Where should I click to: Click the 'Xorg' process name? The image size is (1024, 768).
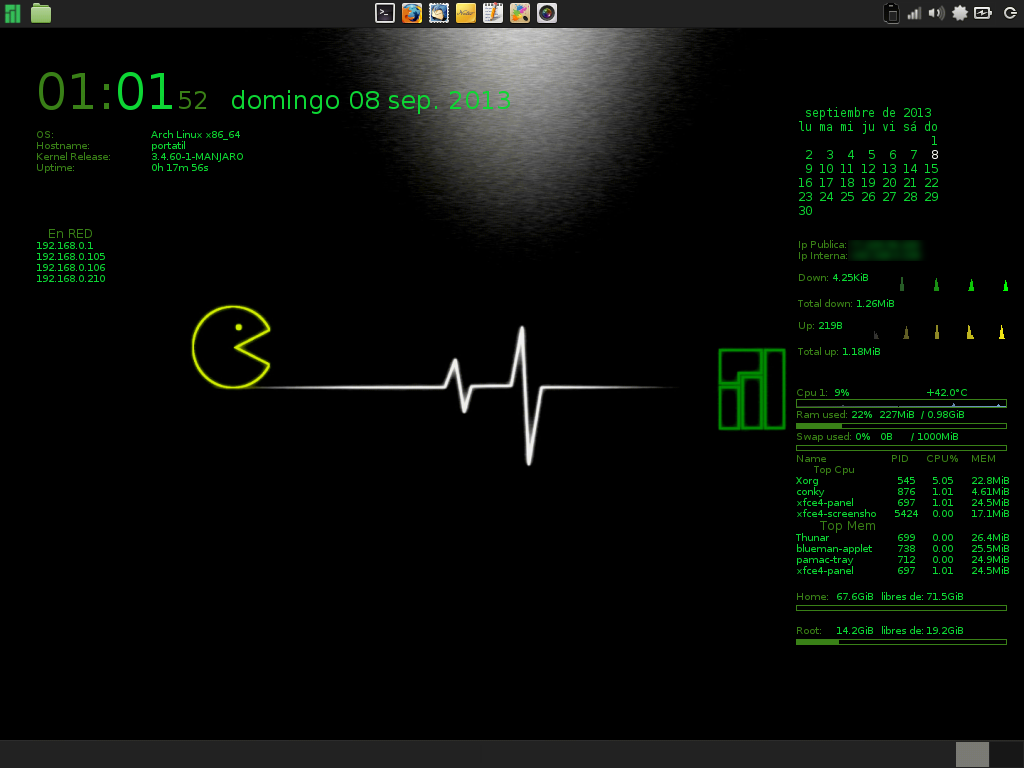click(807, 481)
